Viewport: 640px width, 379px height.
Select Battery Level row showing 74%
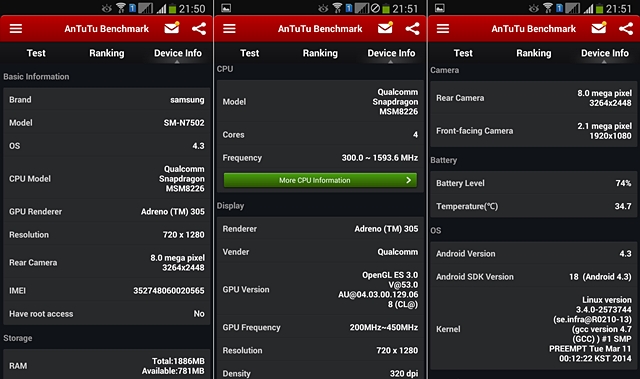pos(534,183)
